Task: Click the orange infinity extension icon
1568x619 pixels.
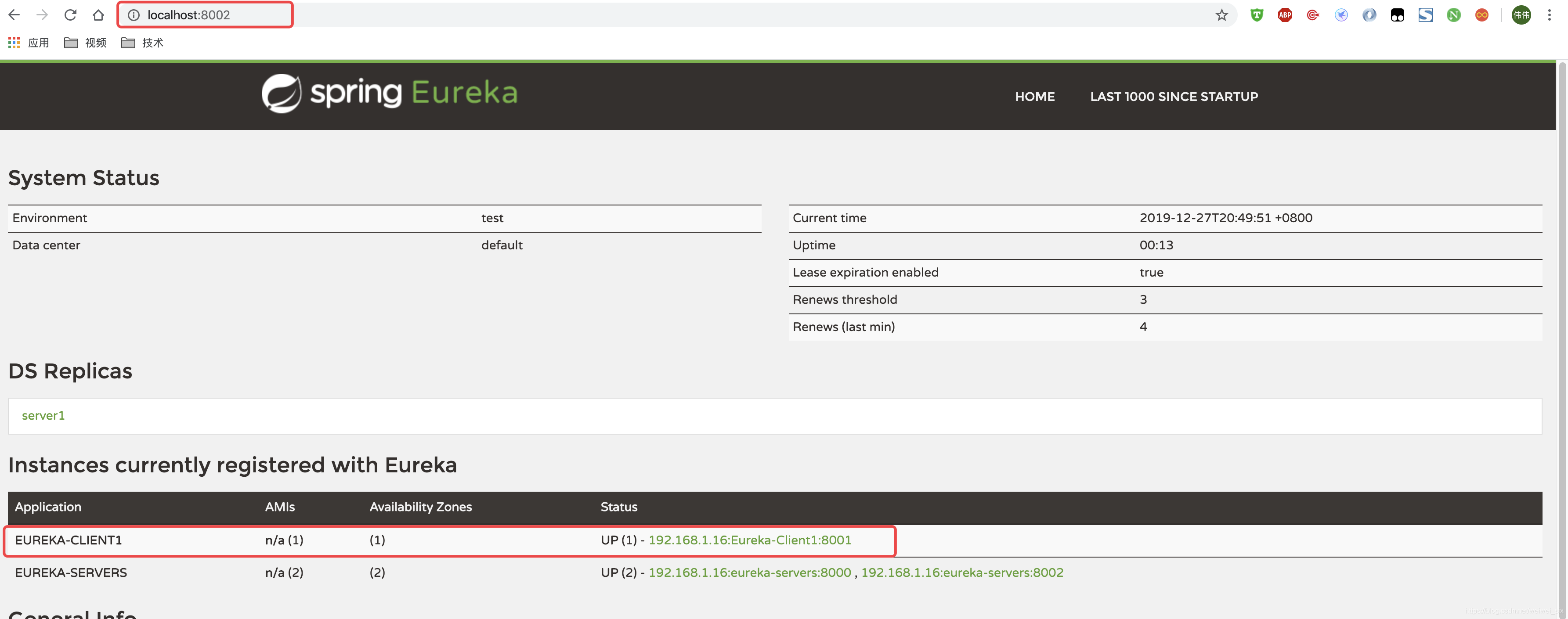Action: pyautogui.click(x=1481, y=15)
